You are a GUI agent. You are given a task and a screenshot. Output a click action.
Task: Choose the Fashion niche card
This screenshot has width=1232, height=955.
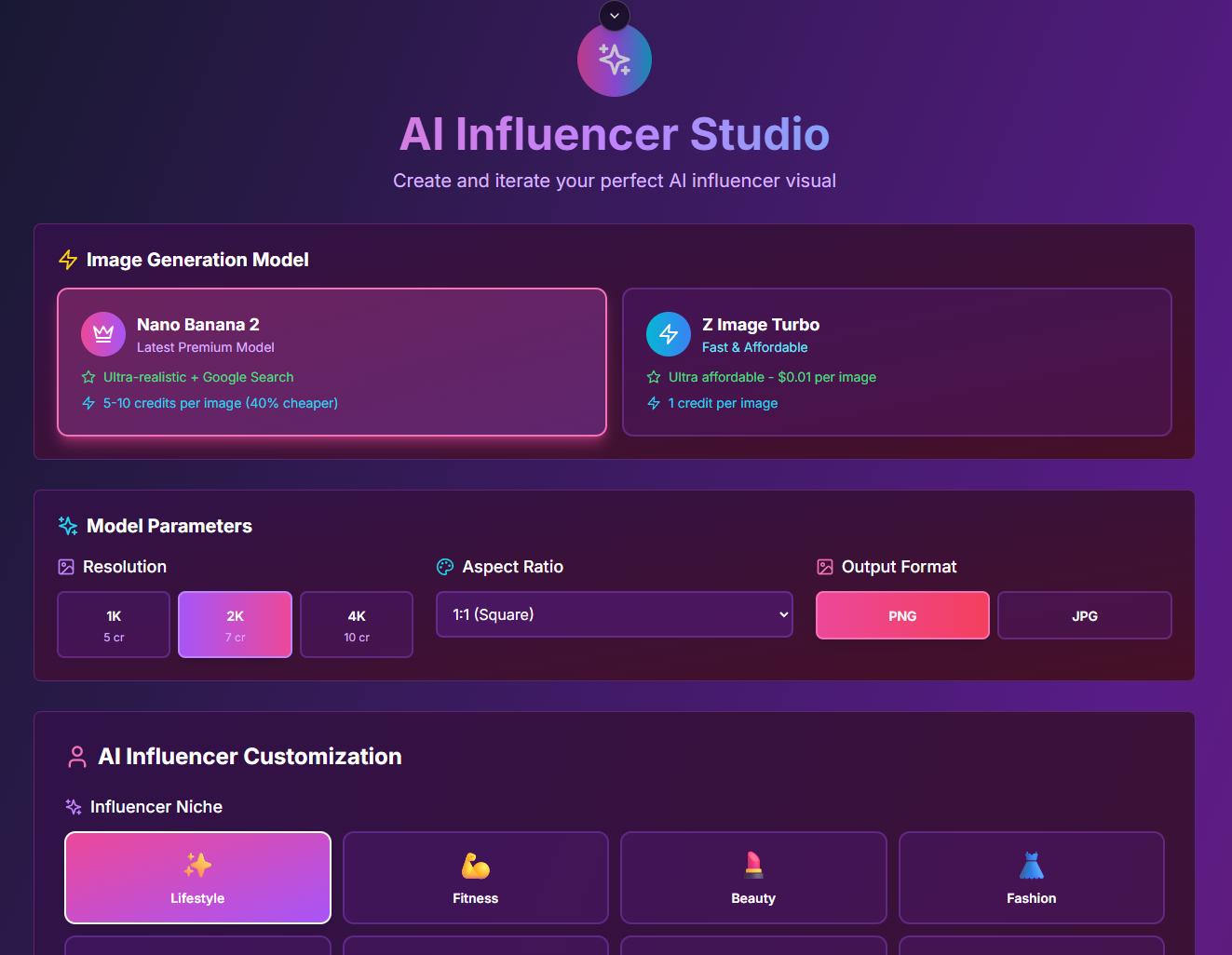click(x=1031, y=878)
